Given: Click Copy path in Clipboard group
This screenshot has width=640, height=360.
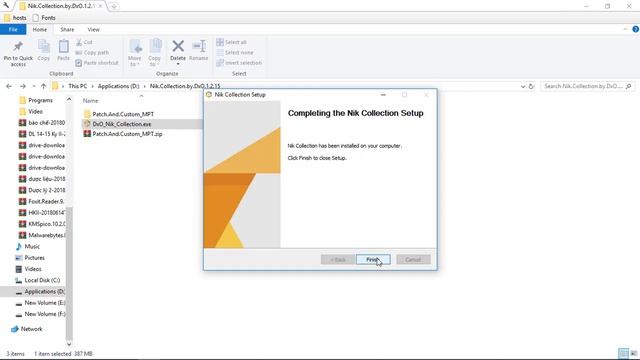Looking at the screenshot, I should [92, 53].
